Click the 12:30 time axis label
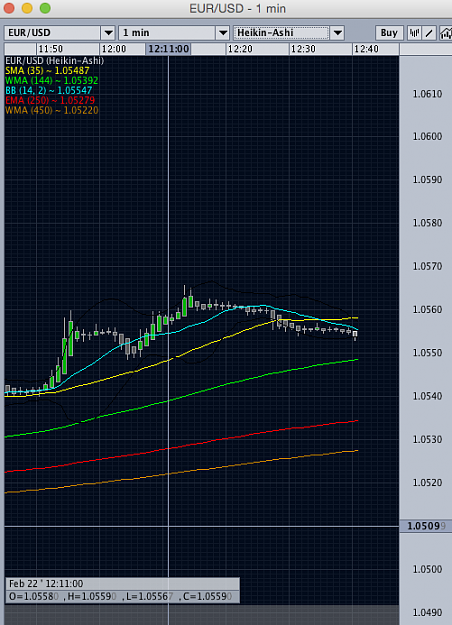452x625 pixels. (x=303, y=49)
